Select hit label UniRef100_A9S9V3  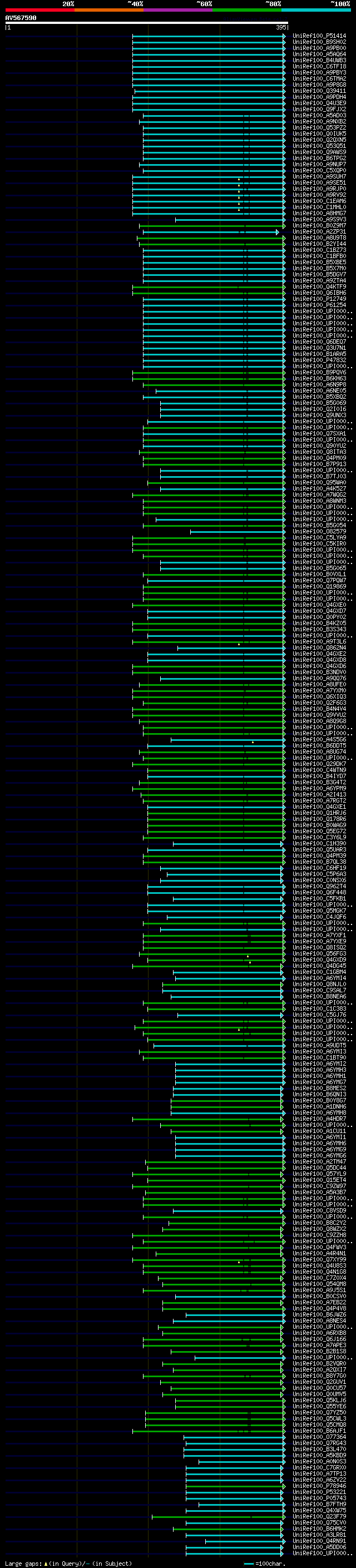tap(319, 220)
